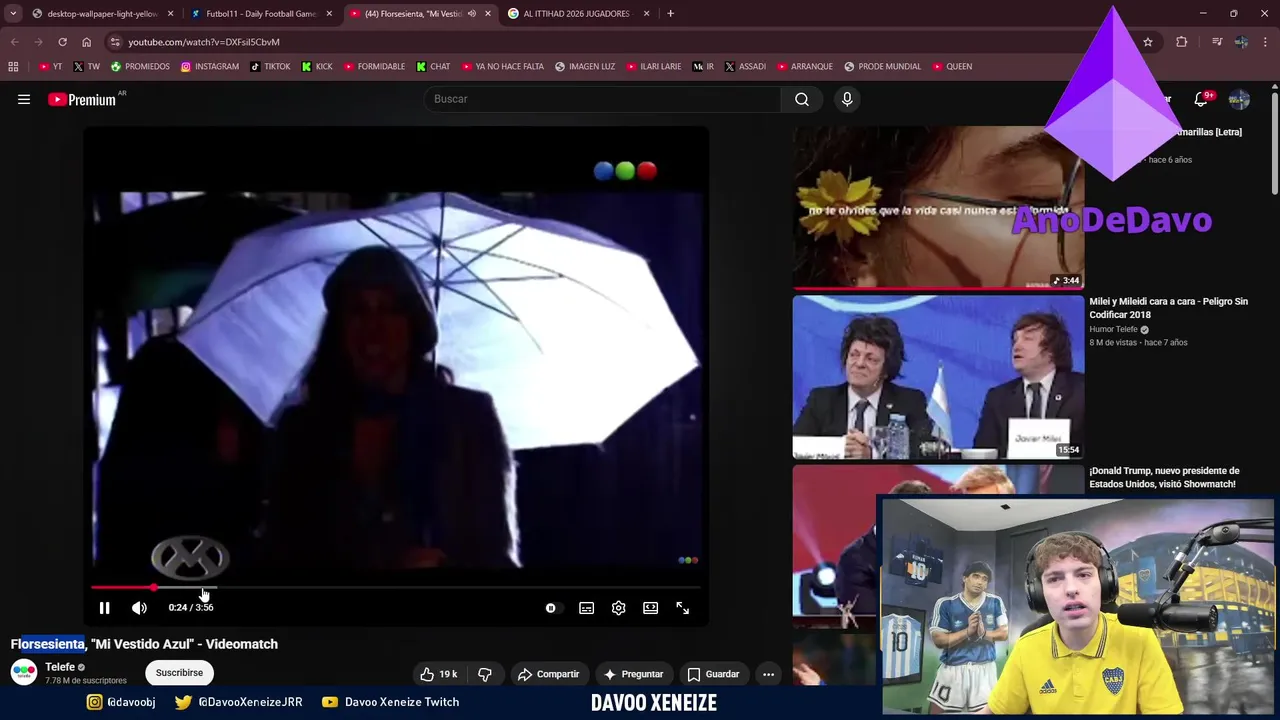Open the yellow flower lyrics video thumbnail
This screenshot has height=720, width=1280.
pos(938,207)
